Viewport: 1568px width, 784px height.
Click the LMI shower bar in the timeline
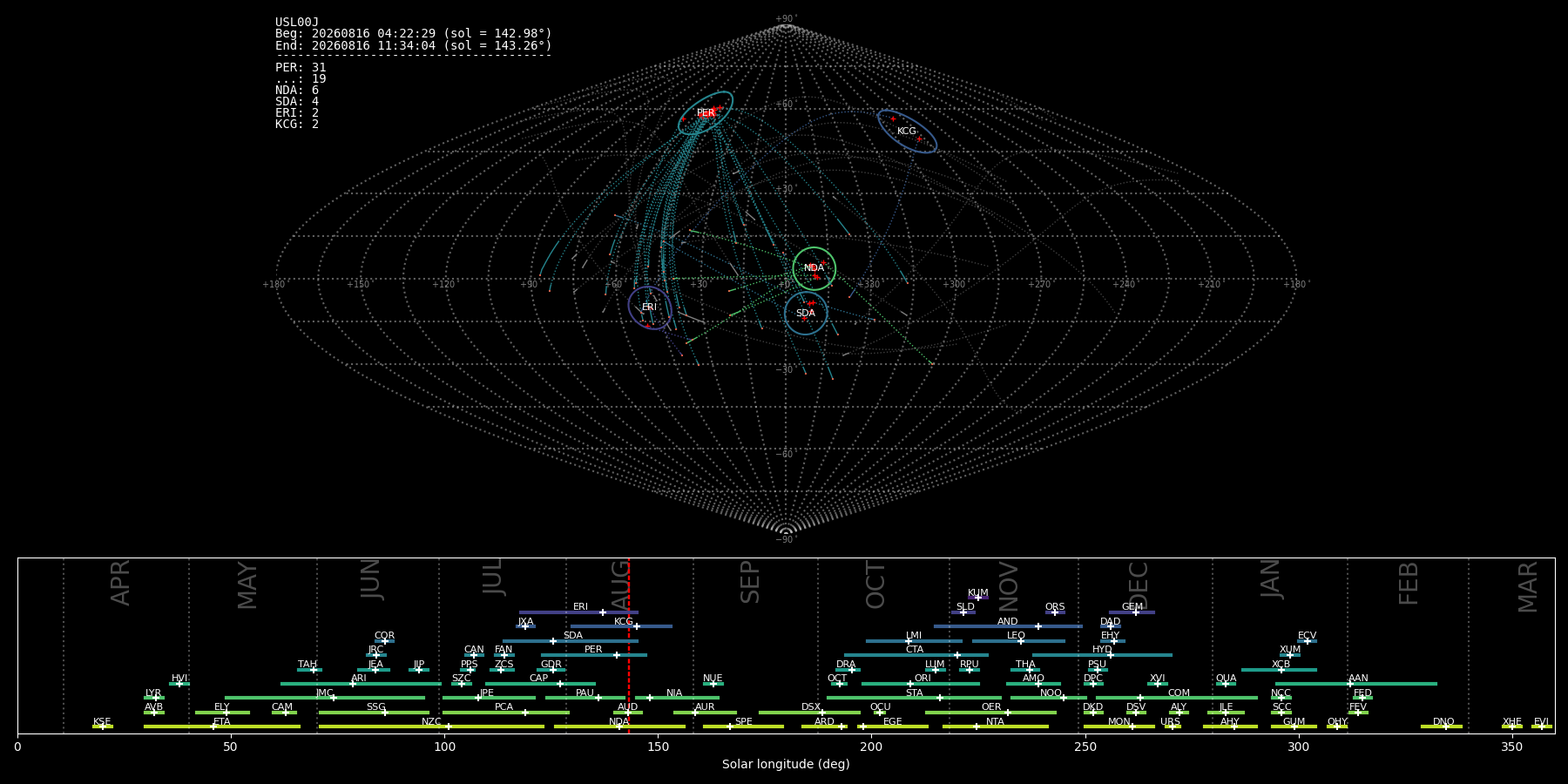(x=914, y=641)
